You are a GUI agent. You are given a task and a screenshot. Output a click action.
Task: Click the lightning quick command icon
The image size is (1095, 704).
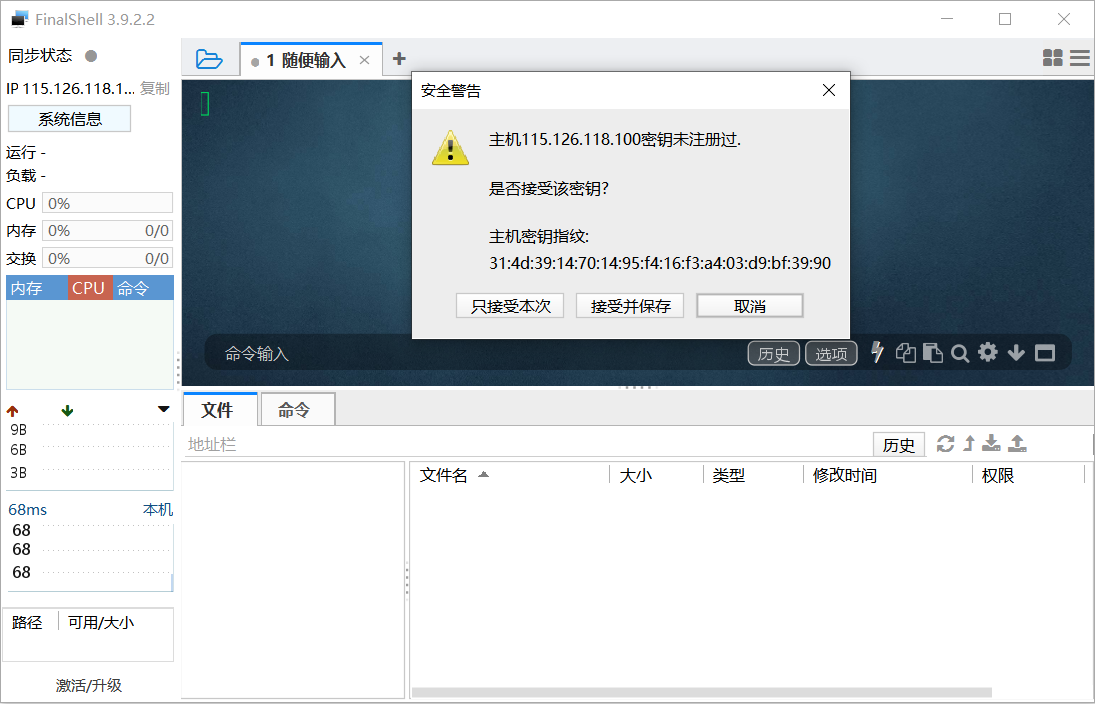878,352
